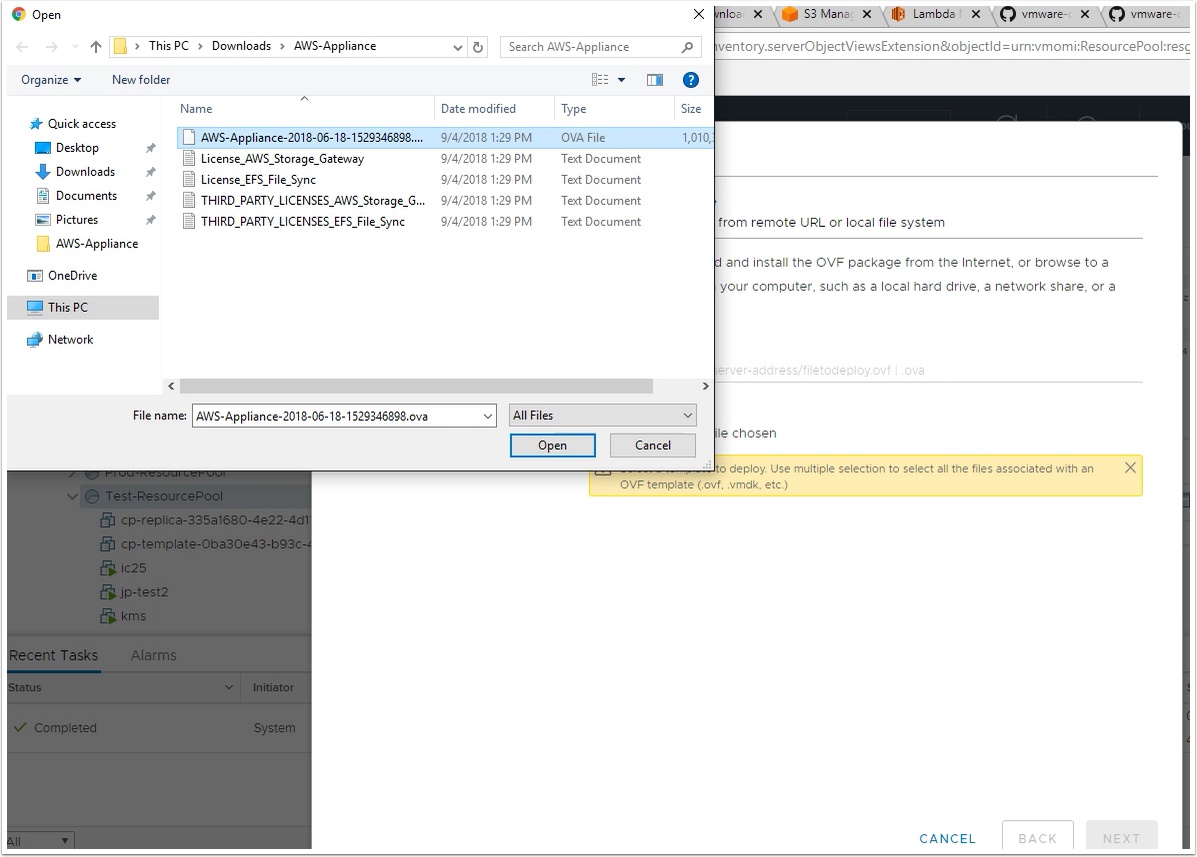This screenshot has height=857, width=1197.
Task: Click the Test-ResourcePool icon in vSphere tree
Action: coord(92,496)
